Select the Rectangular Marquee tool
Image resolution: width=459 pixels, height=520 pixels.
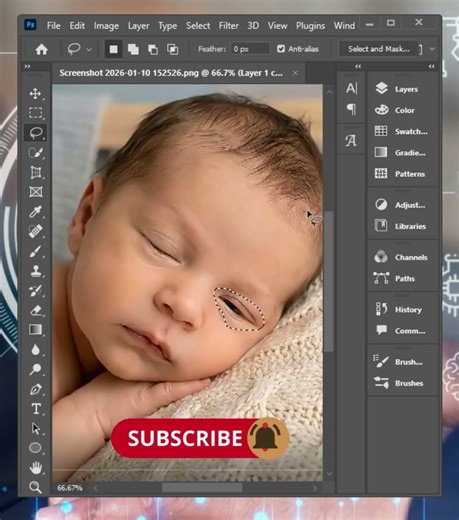pos(35,113)
